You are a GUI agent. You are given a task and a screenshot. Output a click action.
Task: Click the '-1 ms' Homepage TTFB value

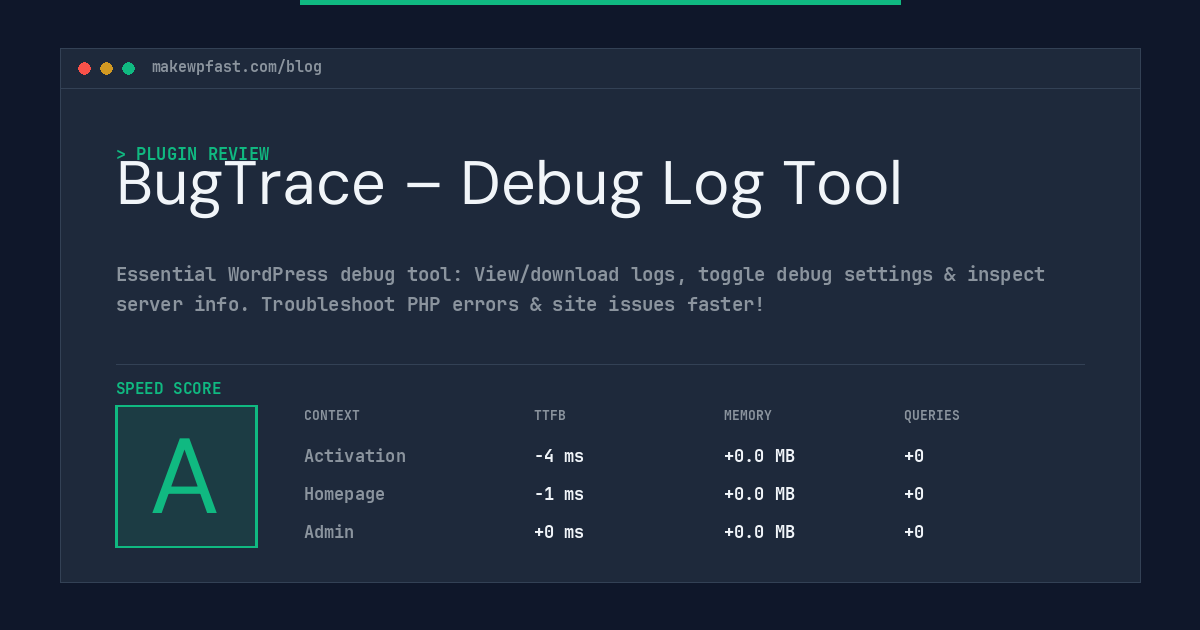[x=559, y=494]
